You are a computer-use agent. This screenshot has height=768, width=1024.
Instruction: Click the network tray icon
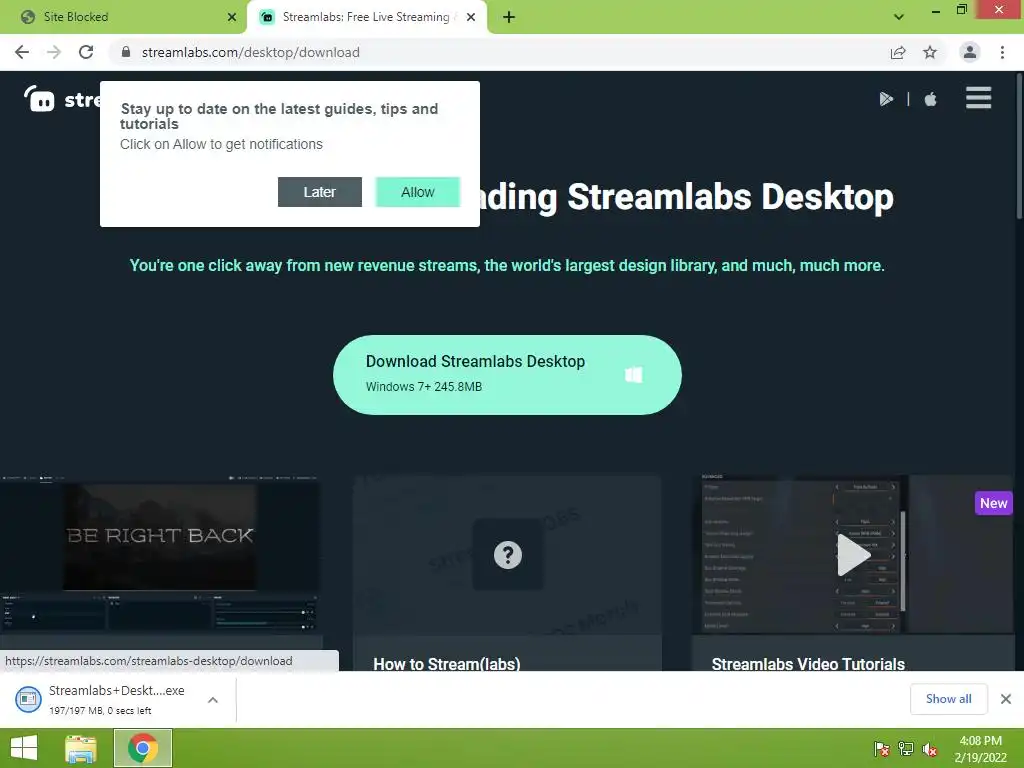pyautogui.click(x=905, y=749)
